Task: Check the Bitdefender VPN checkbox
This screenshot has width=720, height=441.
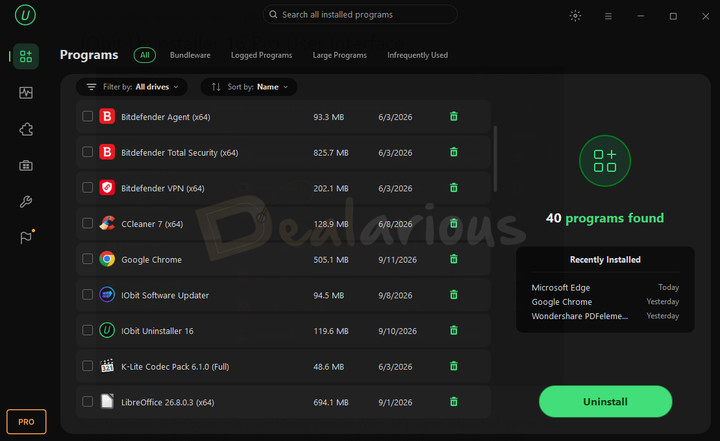Action: [87, 187]
